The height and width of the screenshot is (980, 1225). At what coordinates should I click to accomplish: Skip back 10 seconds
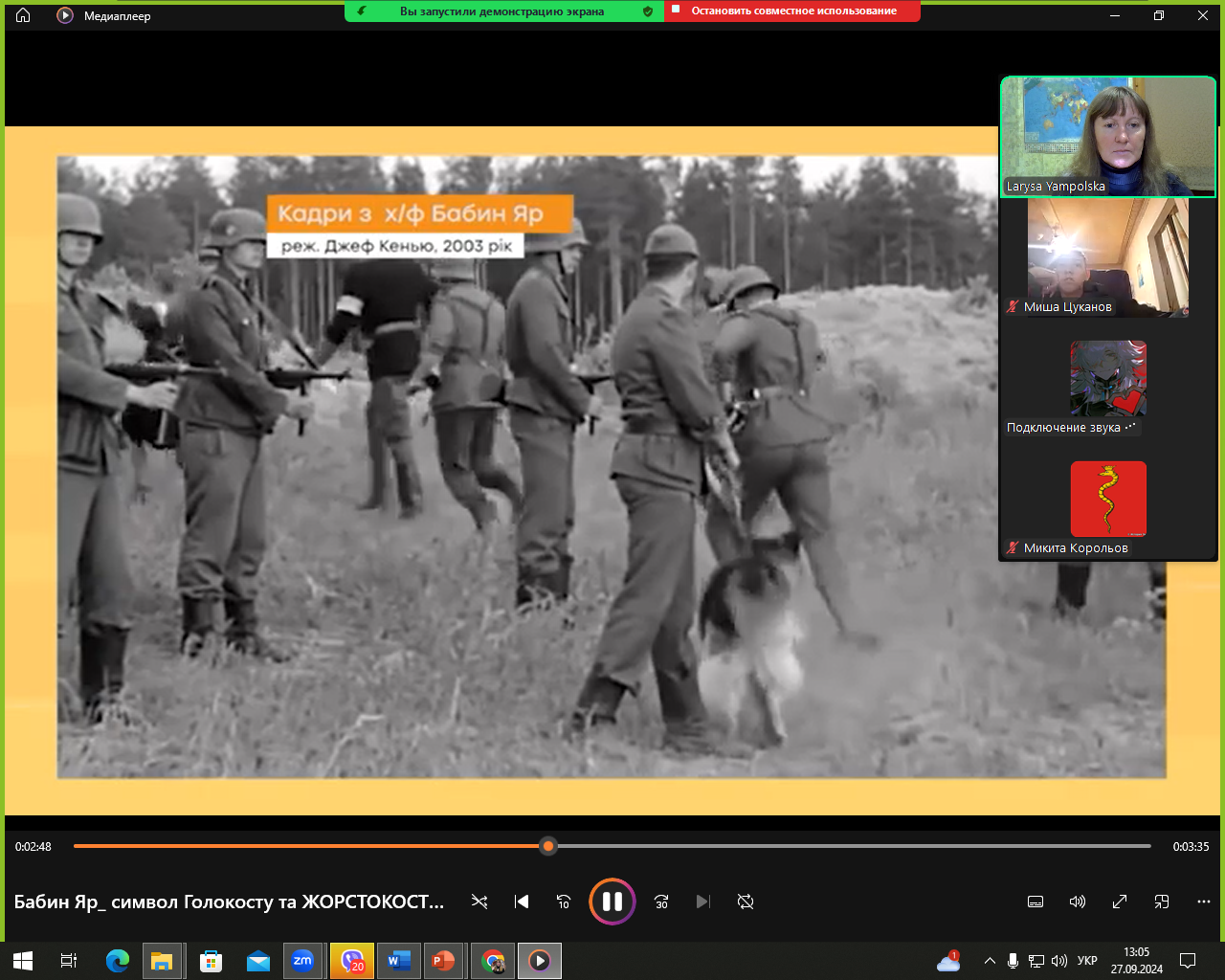[564, 902]
